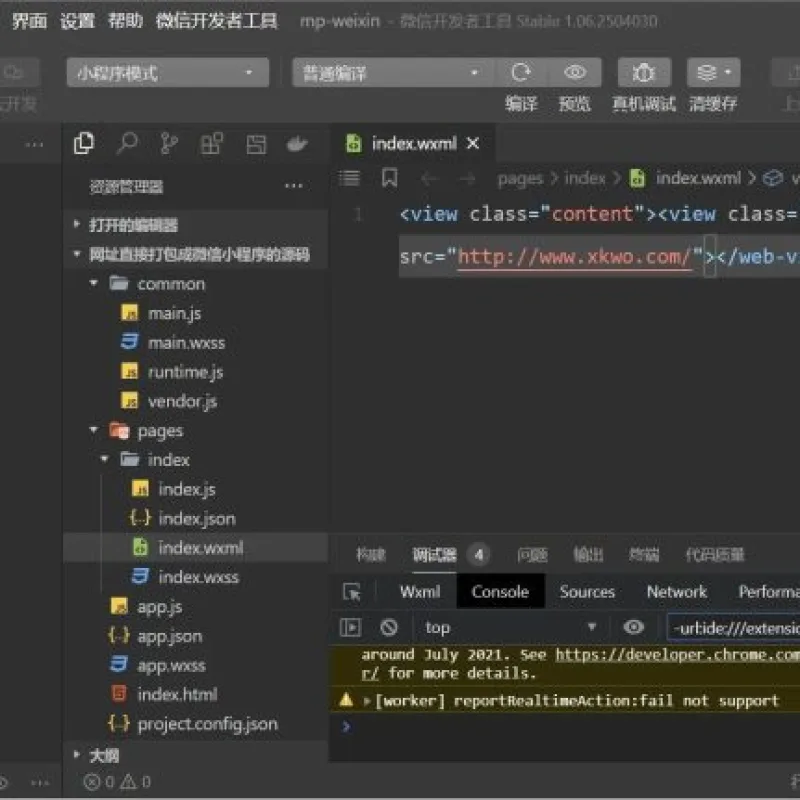Open the 微信开发者工具 menu

point(217,21)
